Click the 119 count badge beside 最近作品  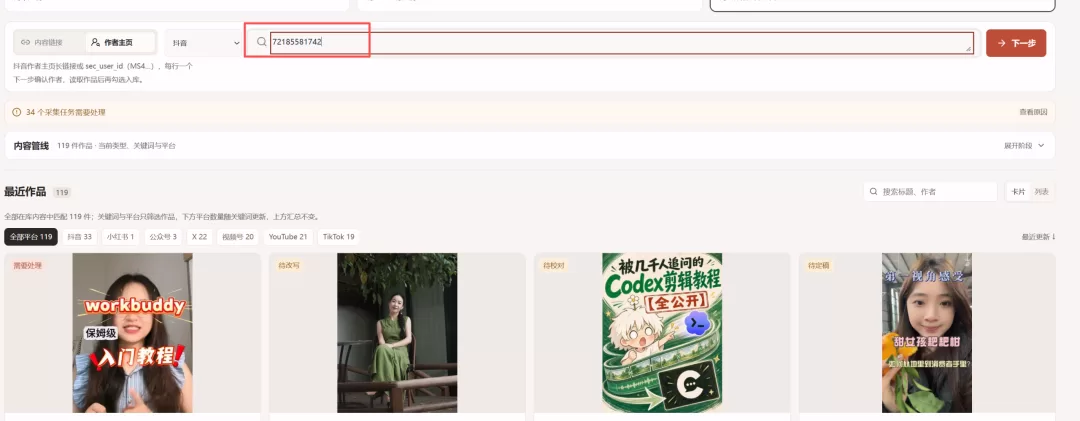(62, 192)
